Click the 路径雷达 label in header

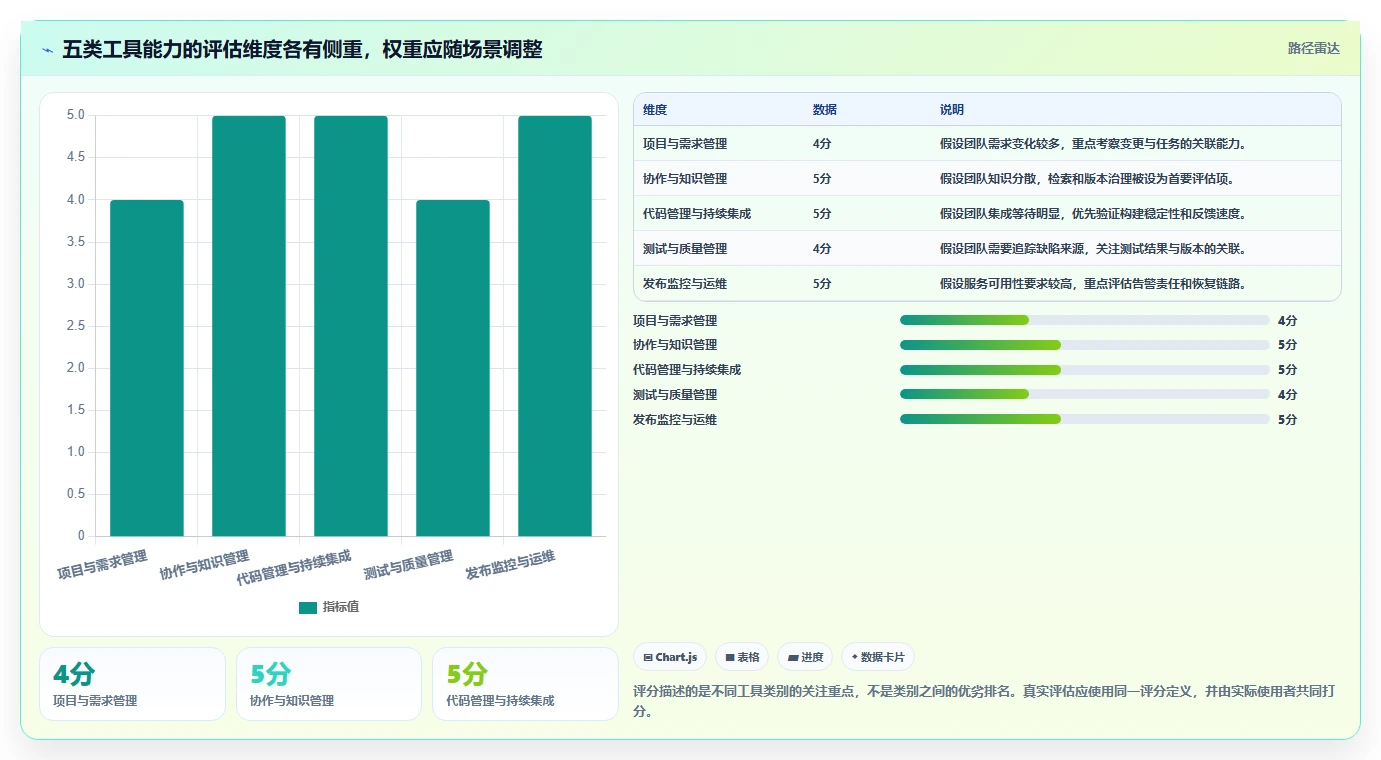click(x=1313, y=48)
